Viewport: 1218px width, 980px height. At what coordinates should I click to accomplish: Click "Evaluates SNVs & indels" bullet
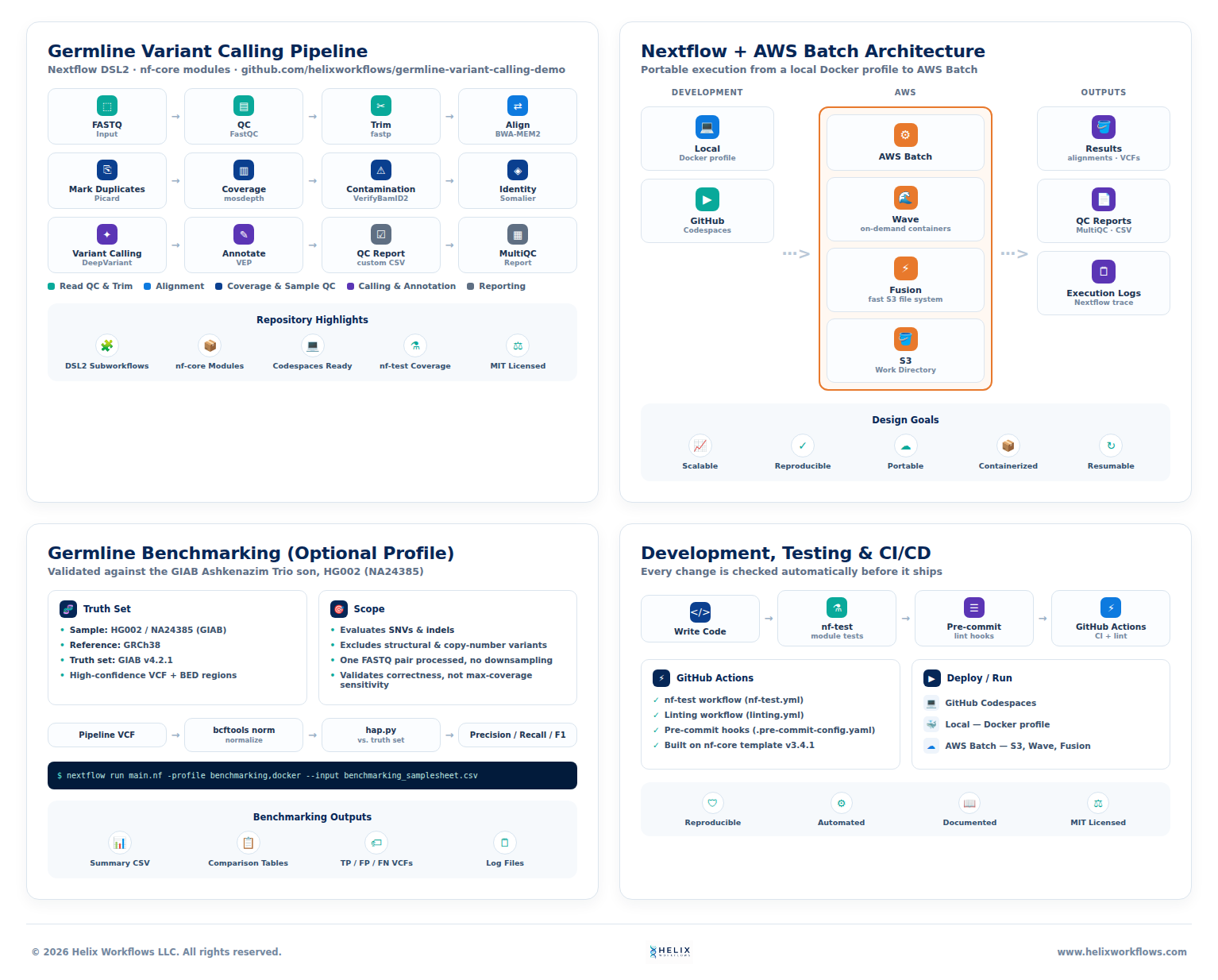397,631
